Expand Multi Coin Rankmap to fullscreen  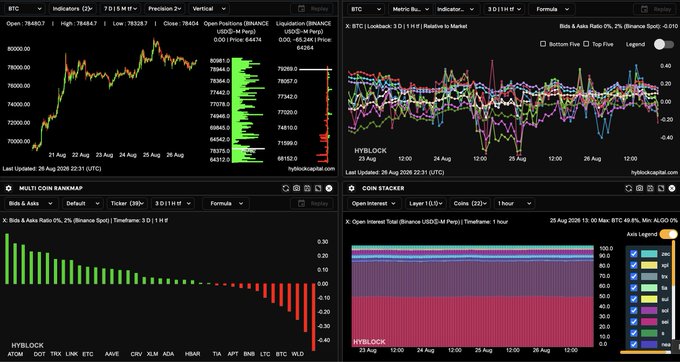(x=318, y=188)
